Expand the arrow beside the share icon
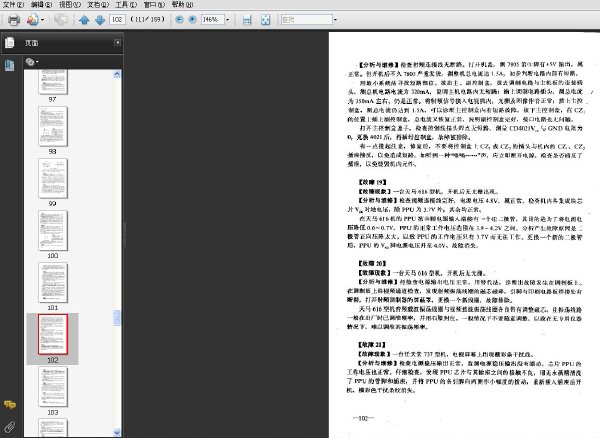The height and width of the screenshot is (438, 600). click(x=42, y=20)
